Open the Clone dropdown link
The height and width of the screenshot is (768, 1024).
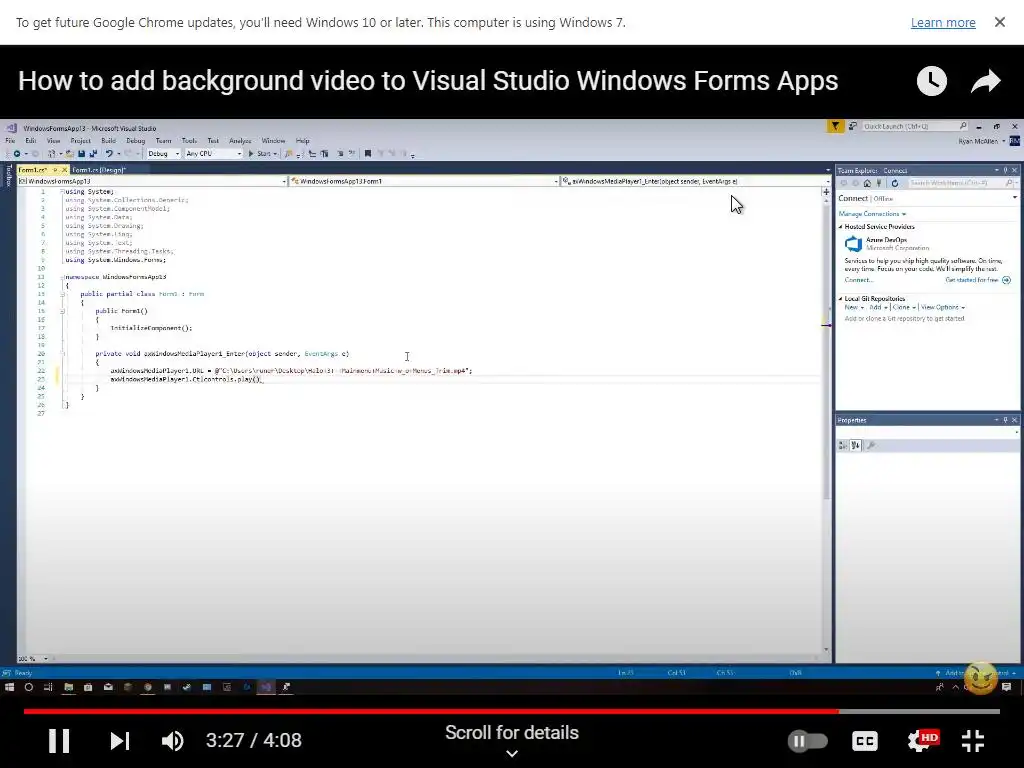click(x=904, y=308)
